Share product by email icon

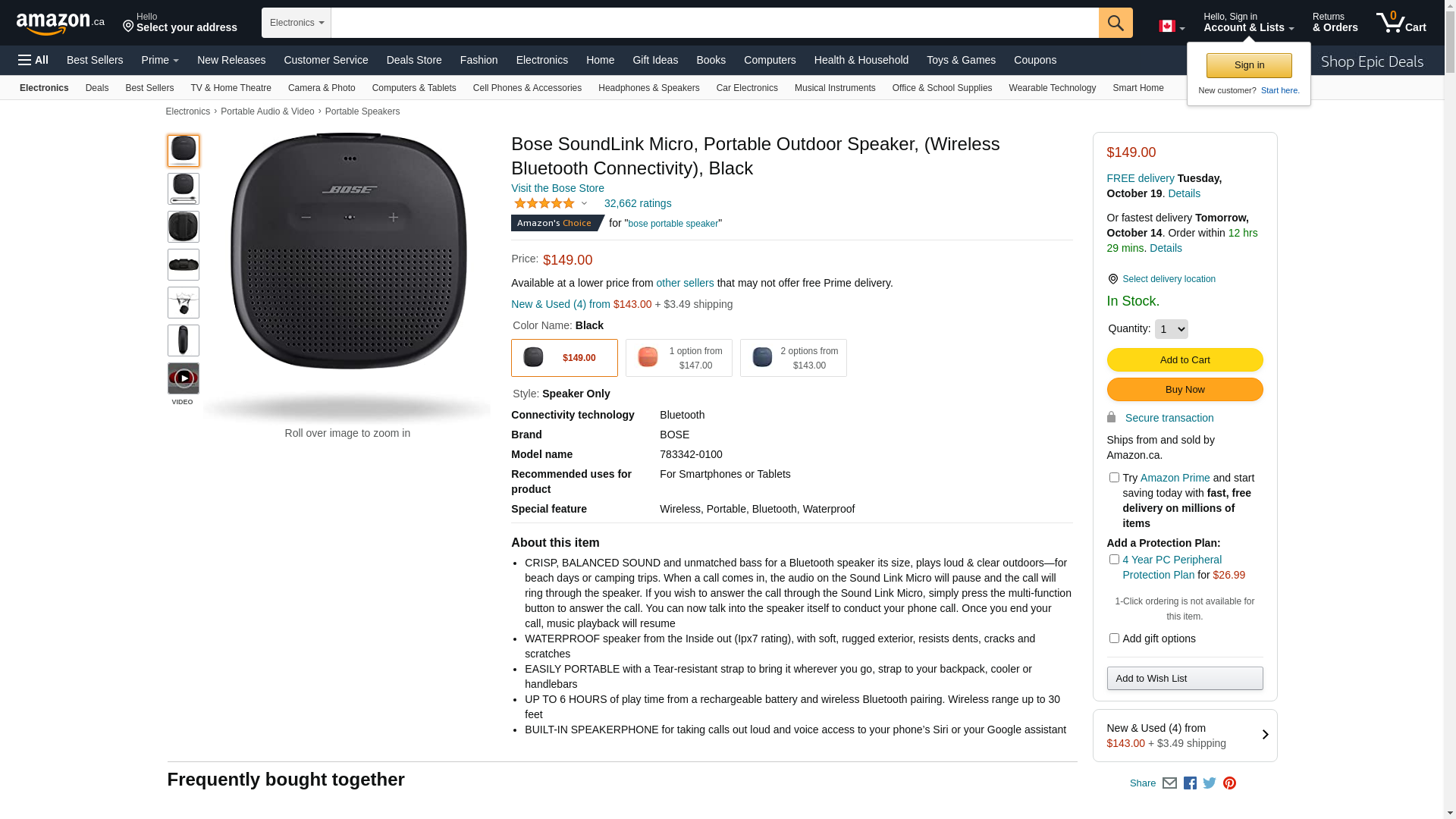(x=1169, y=783)
